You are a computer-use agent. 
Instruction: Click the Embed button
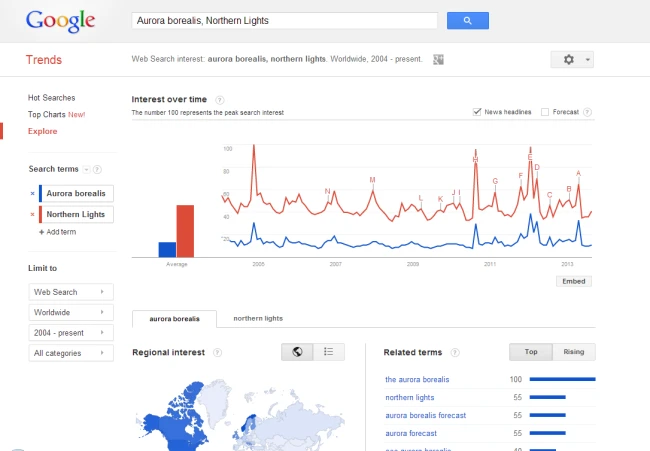tap(574, 281)
